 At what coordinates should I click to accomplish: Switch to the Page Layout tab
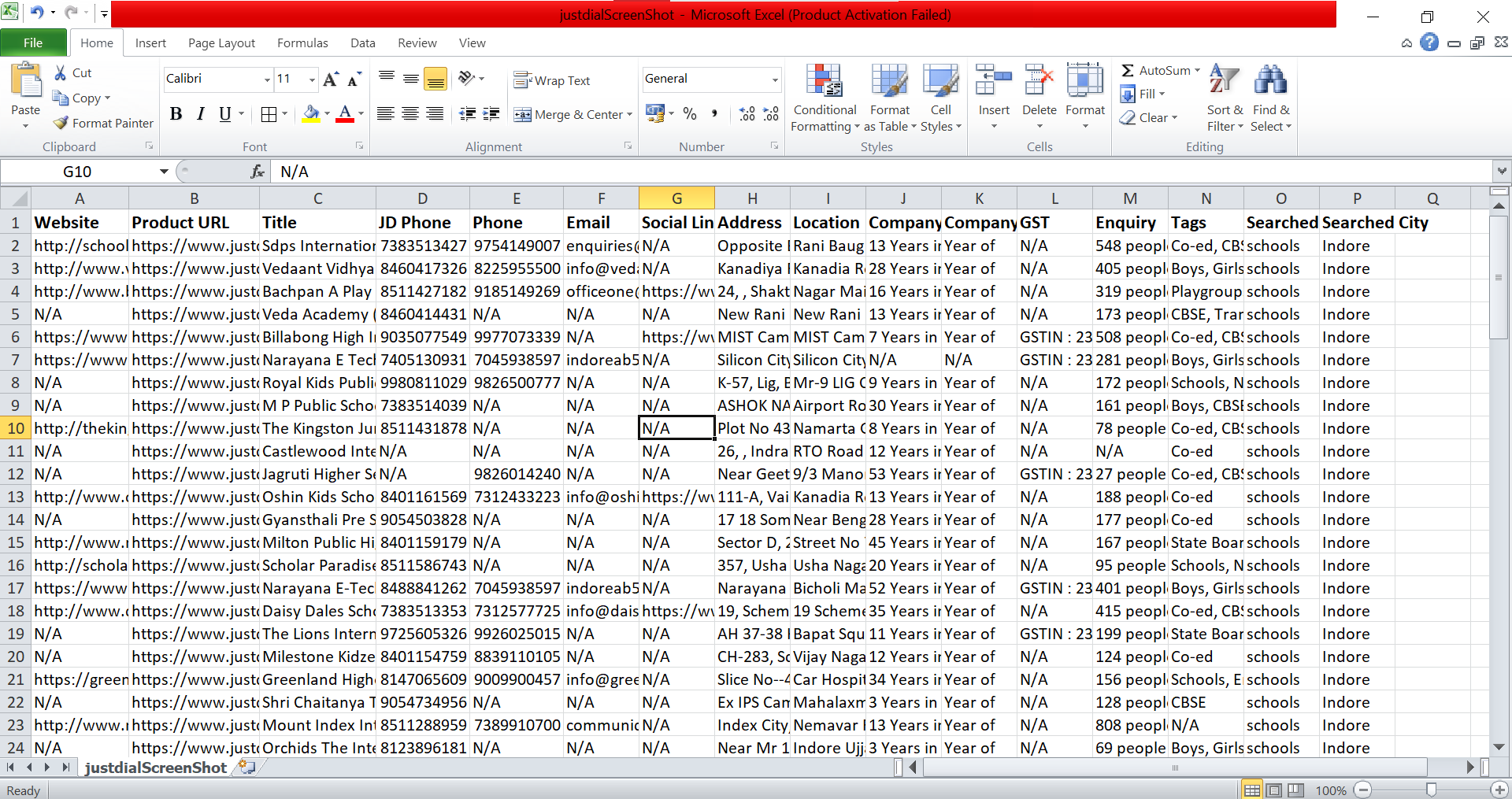click(221, 43)
